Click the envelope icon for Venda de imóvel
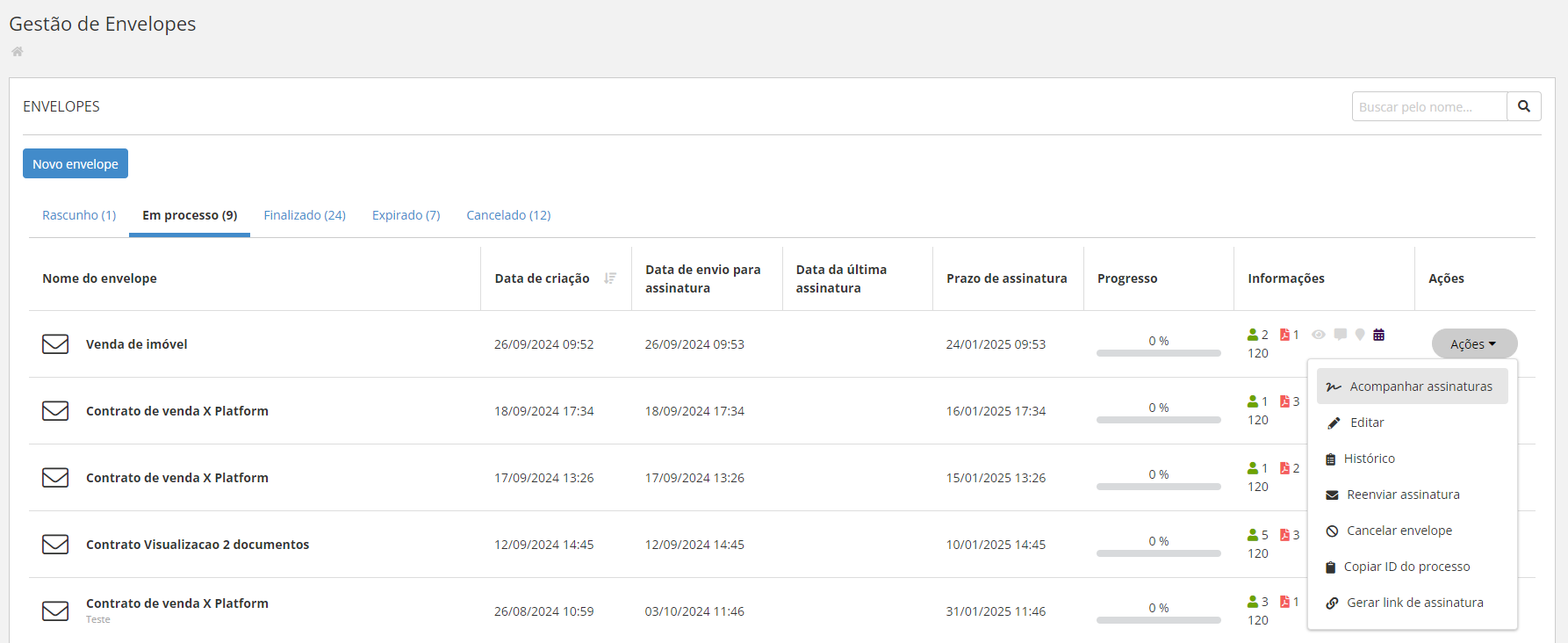 click(55, 344)
